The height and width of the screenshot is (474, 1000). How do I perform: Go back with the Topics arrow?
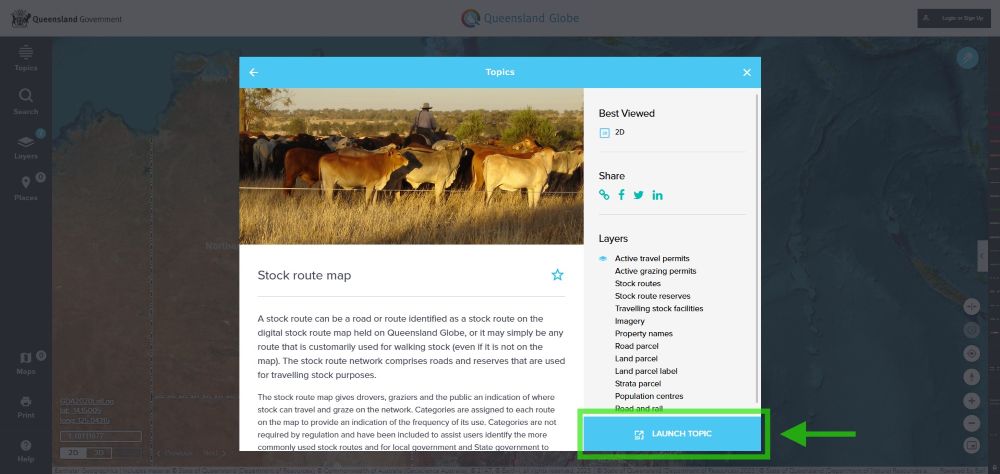pyautogui.click(x=253, y=72)
